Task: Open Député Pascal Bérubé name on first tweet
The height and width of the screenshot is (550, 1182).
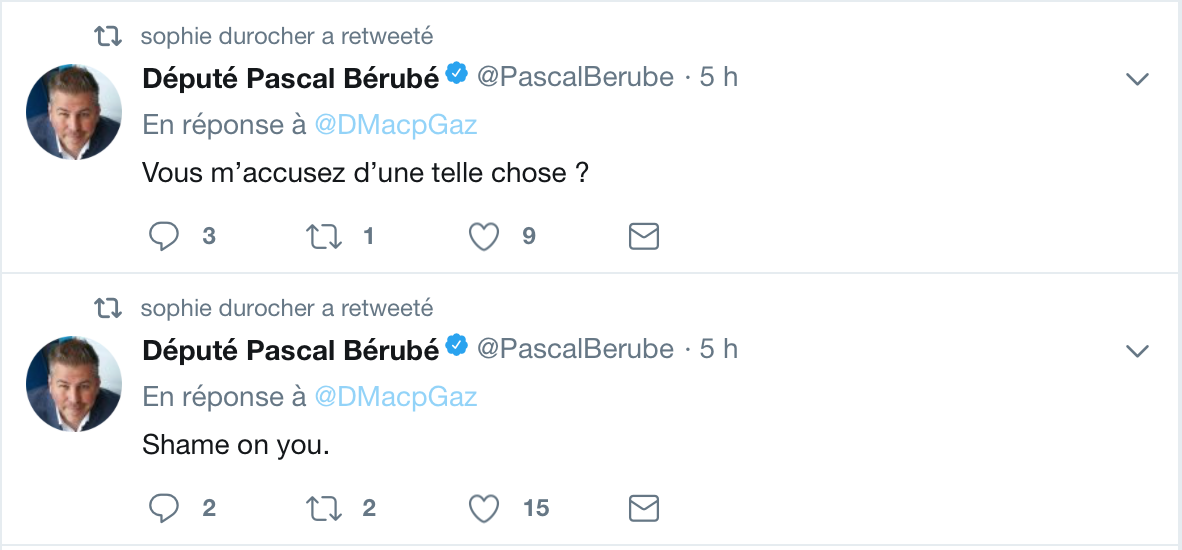Action: click(291, 78)
